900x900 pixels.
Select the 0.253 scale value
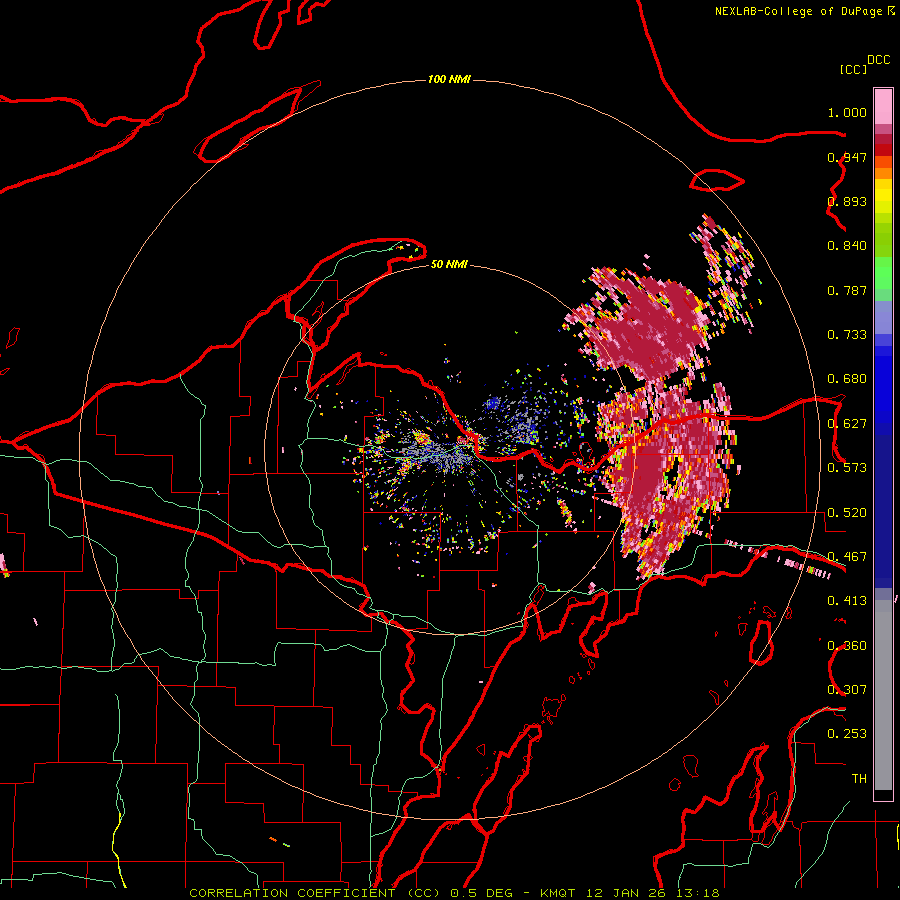pyautogui.click(x=847, y=734)
